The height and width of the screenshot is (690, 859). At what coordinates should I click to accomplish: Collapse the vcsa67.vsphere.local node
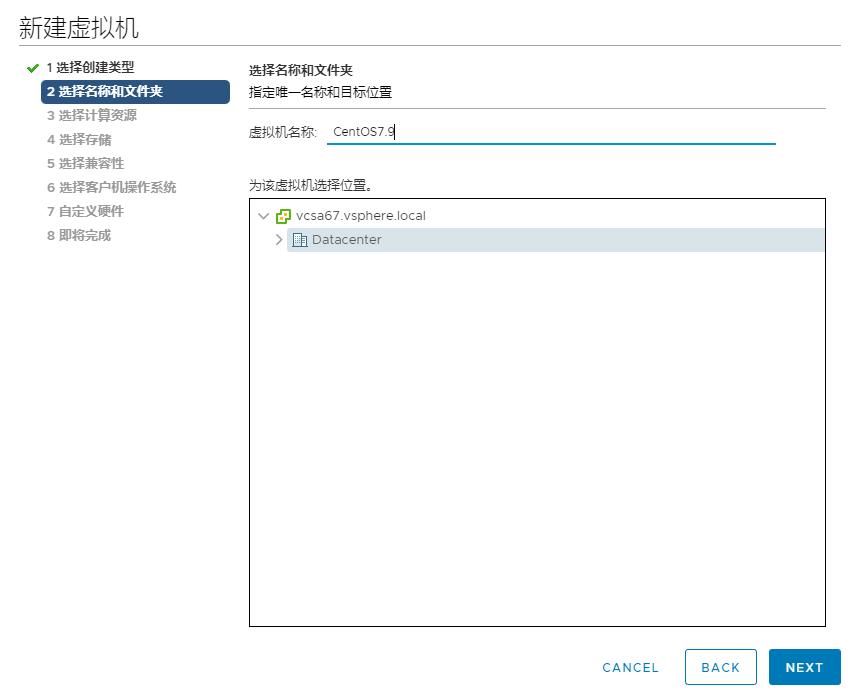tap(263, 215)
